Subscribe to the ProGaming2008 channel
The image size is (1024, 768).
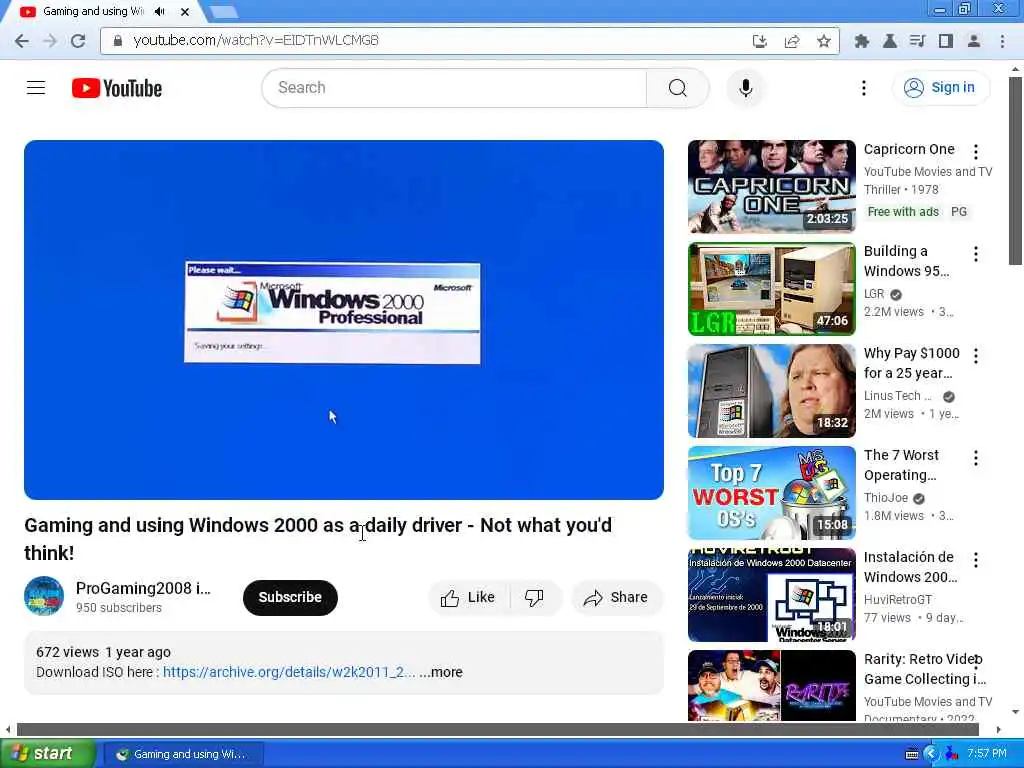(x=290, y=597)
